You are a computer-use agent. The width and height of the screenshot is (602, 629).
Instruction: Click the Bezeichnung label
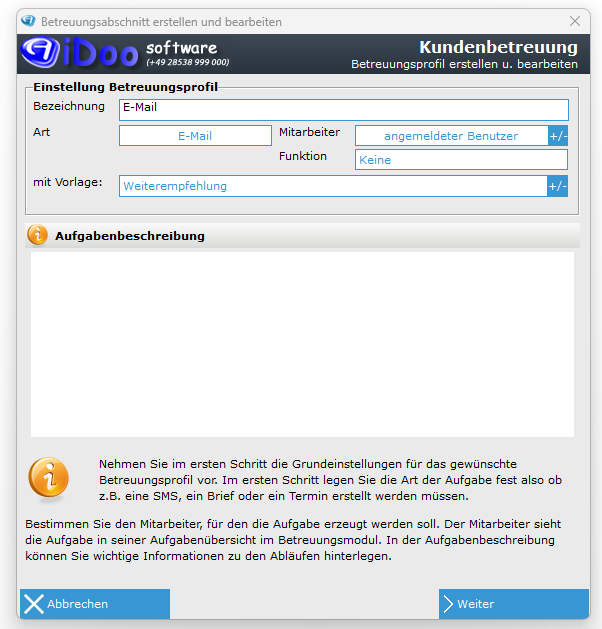point(69,106)
